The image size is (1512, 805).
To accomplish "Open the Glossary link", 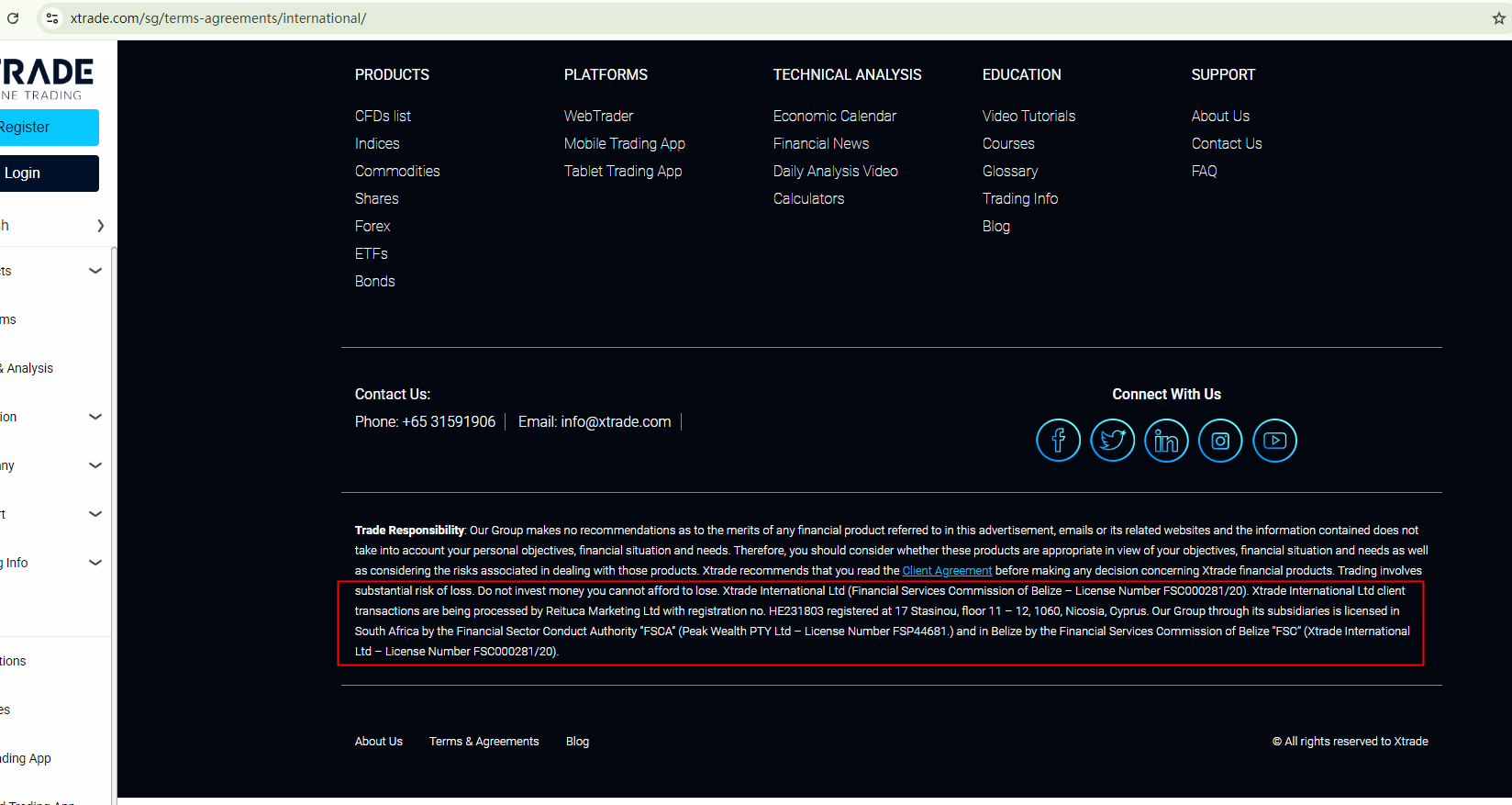I will click(x=1010, y=172).
